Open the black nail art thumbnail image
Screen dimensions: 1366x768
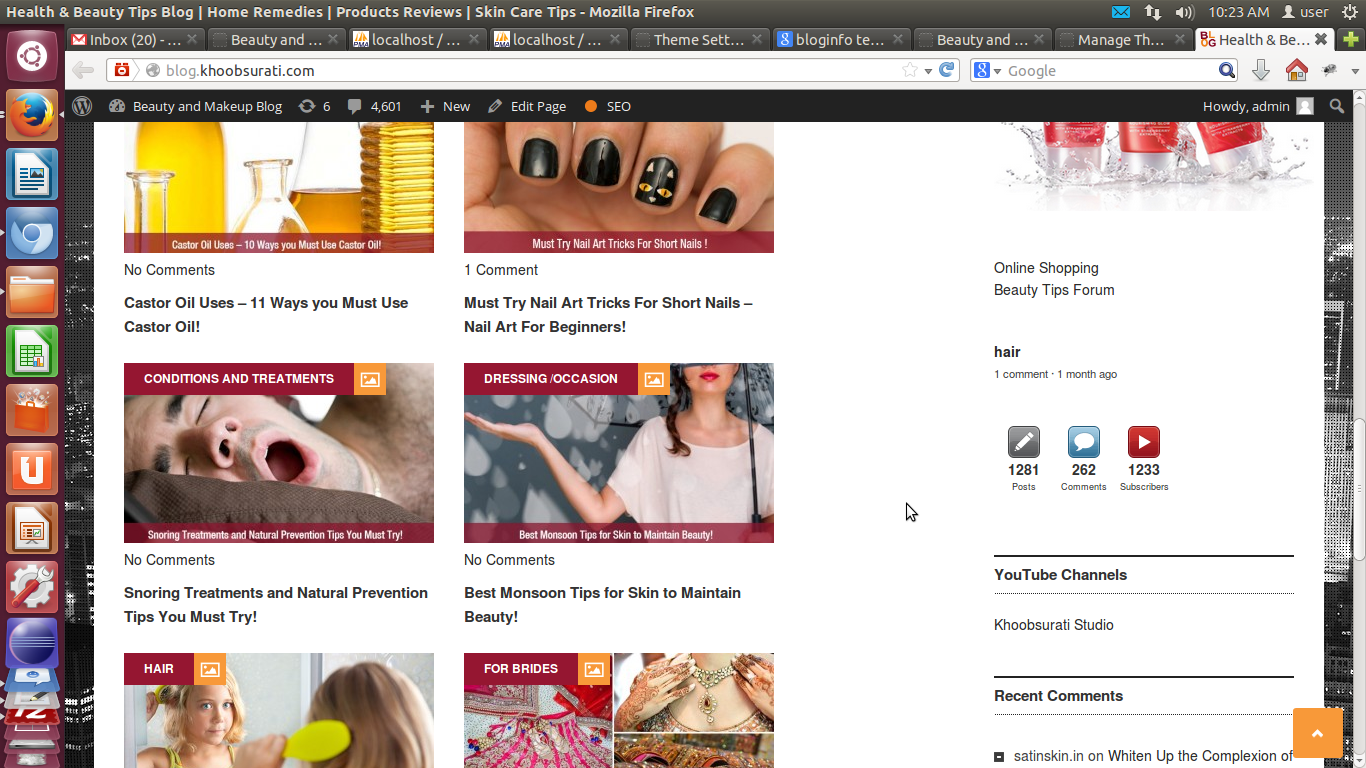click(619, 188)
